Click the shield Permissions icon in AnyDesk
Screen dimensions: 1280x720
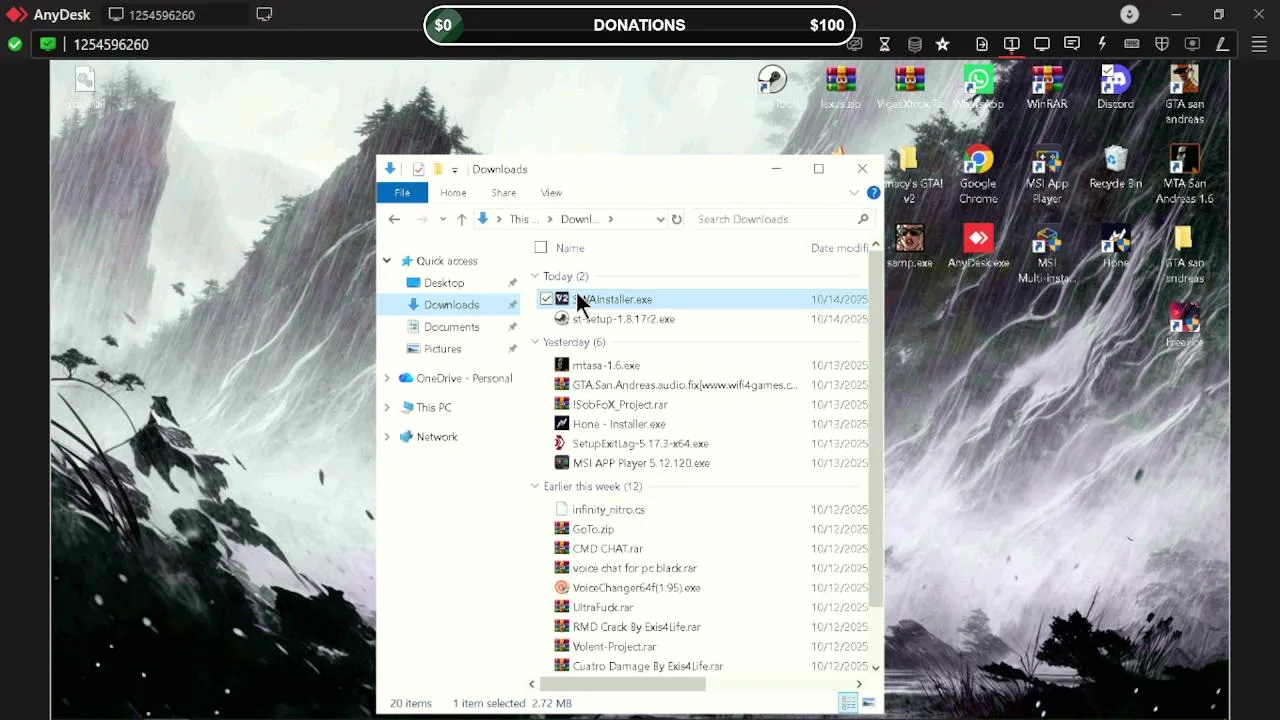click(1162, 44)
